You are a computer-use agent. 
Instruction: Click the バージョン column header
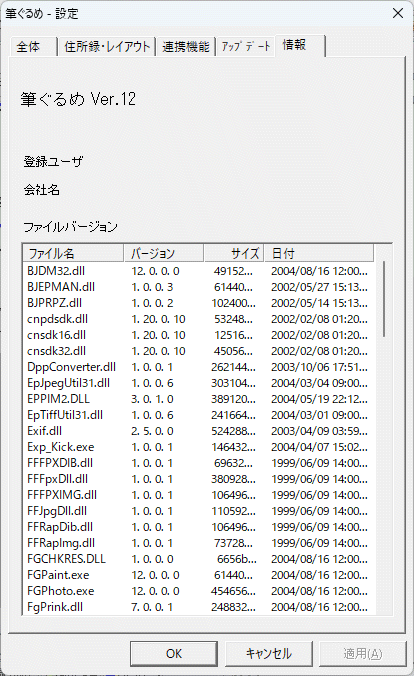164,253
